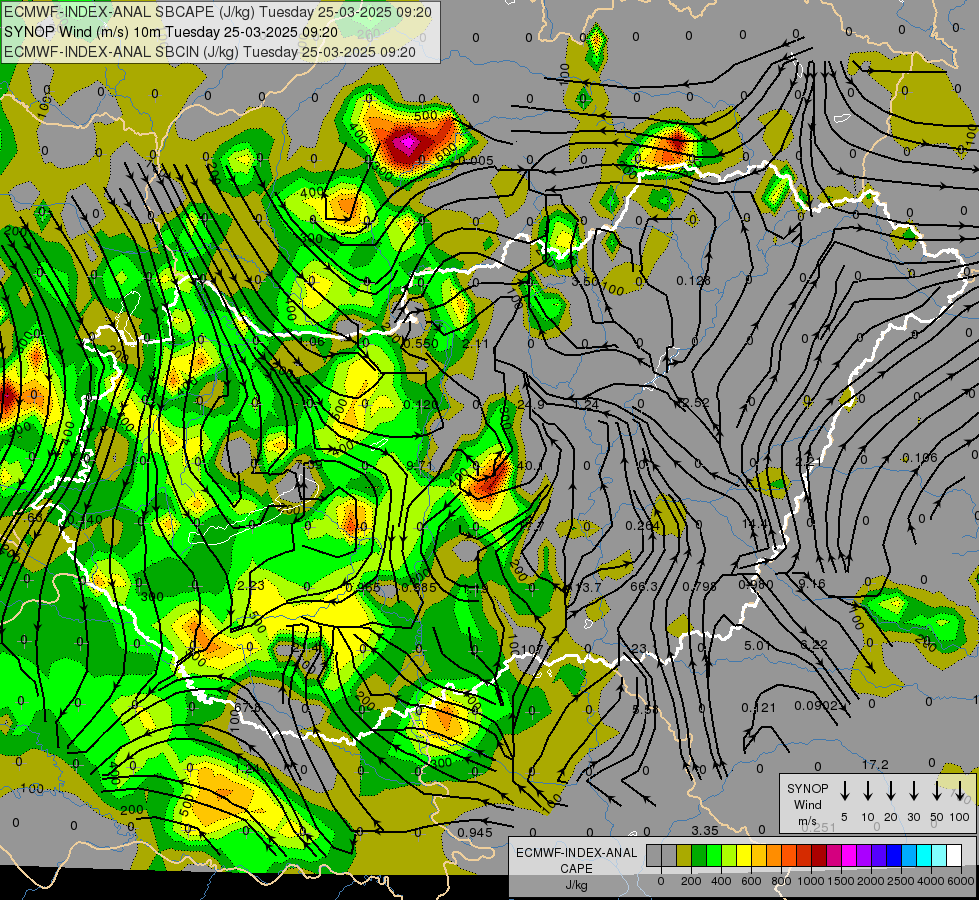Select the dark red CAPE legend swatch
This screenshot has height=900, width=979.
coord(819,855)
